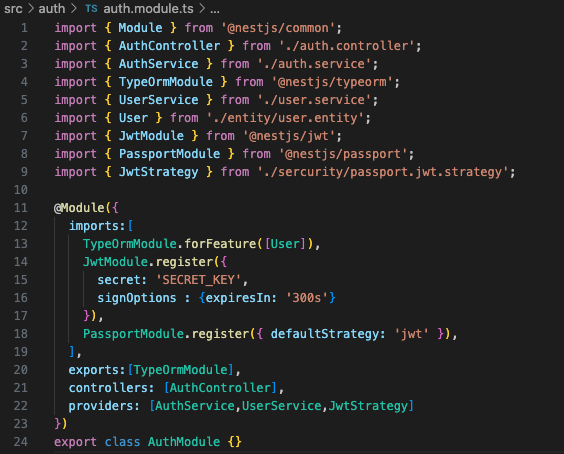Click './sercurity/passport.jwt.strategy' path string
The height and width of the screenshot is (454, 564).
point(383,172)
